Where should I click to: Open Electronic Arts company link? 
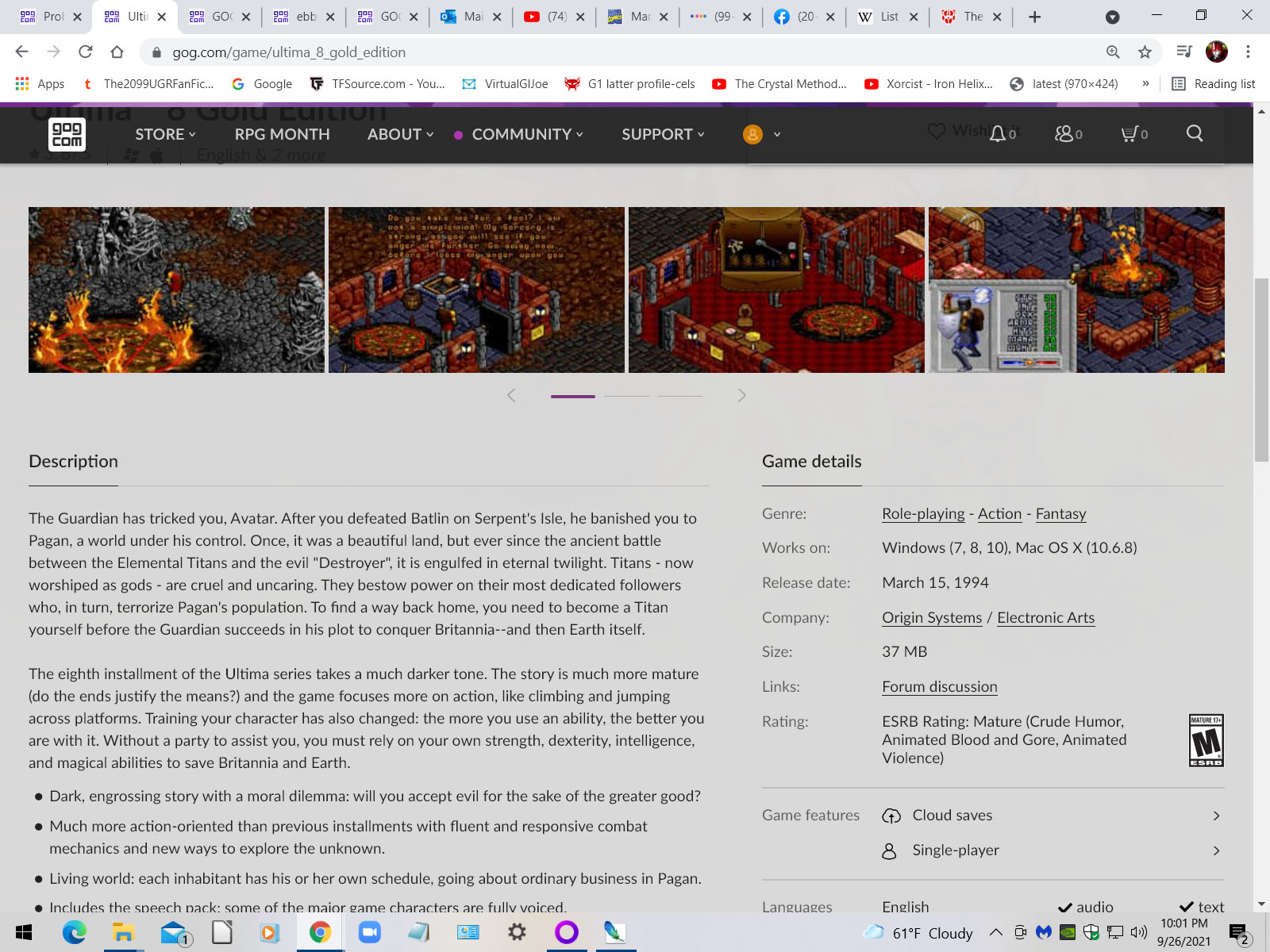pos(1045,617)
